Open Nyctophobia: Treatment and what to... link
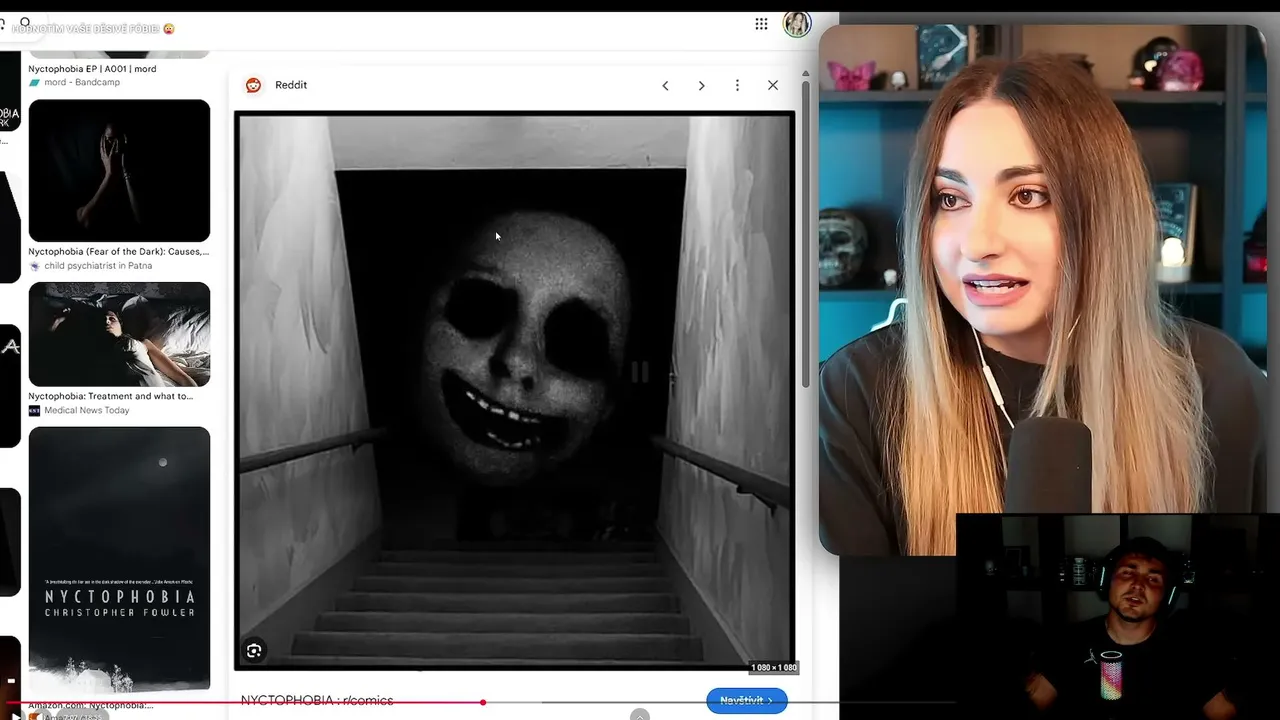This screenshot has width=1280, height=720. coord(111,396)
